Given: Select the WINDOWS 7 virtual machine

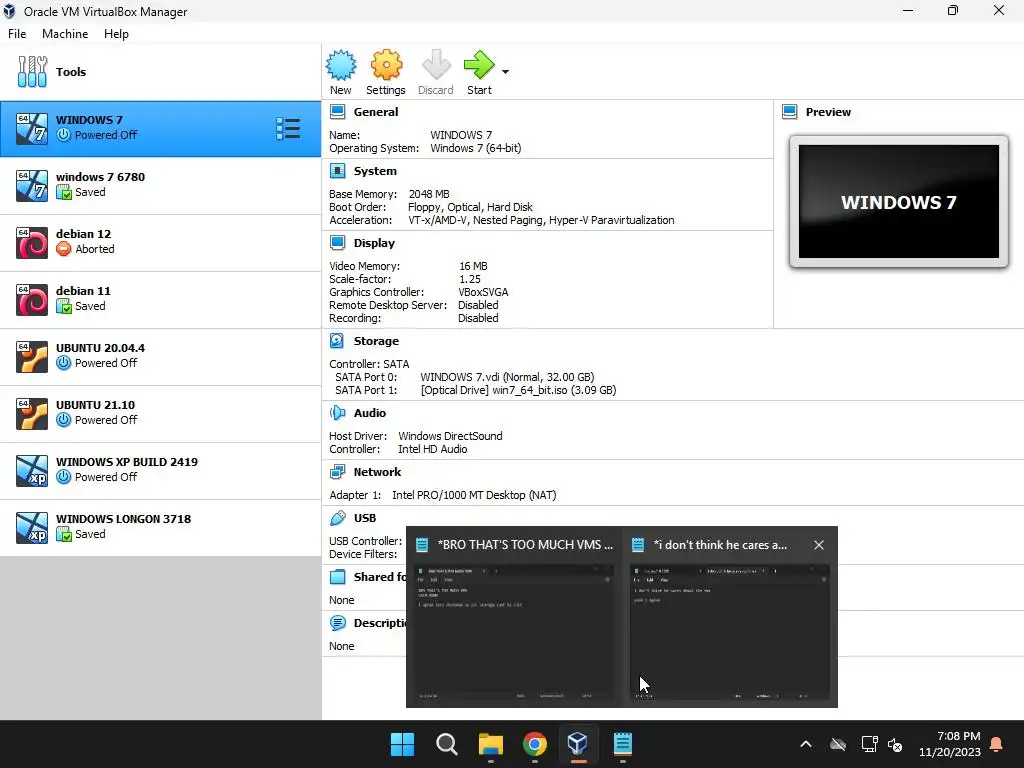Looking at the screenshot, I should pos(161,129).
